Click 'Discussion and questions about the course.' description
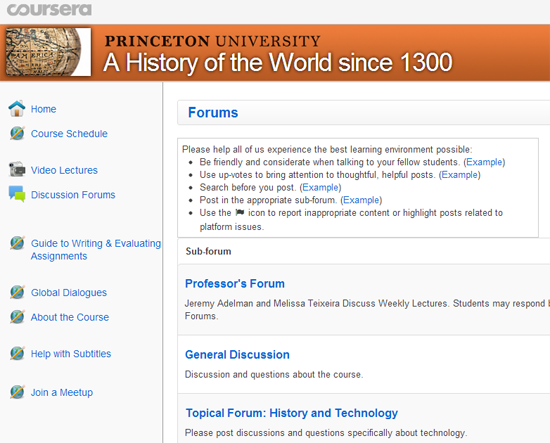Screen dimensions: 550x443 click(x=274, y=375)
